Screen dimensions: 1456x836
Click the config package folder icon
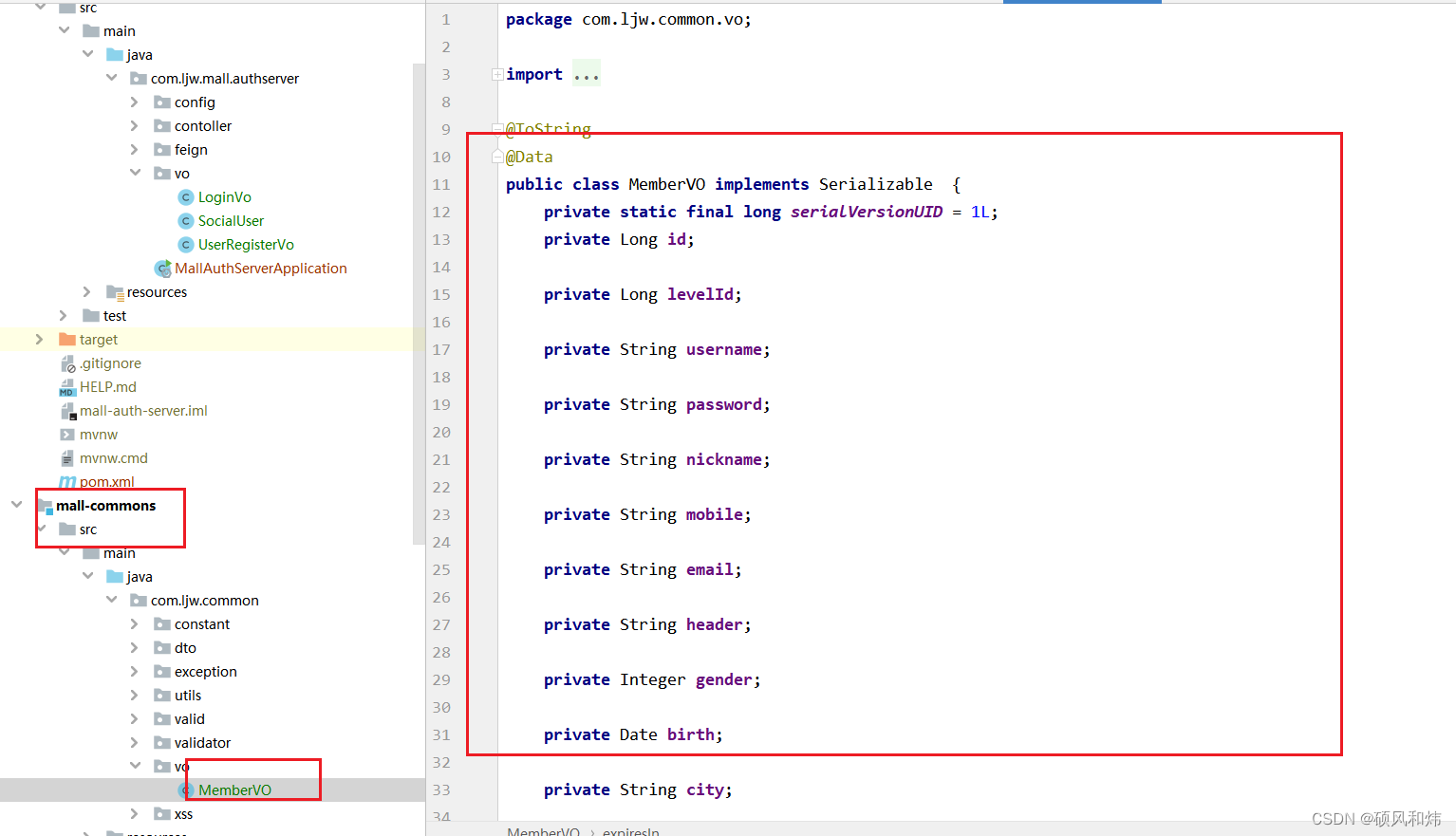point(162,102)
